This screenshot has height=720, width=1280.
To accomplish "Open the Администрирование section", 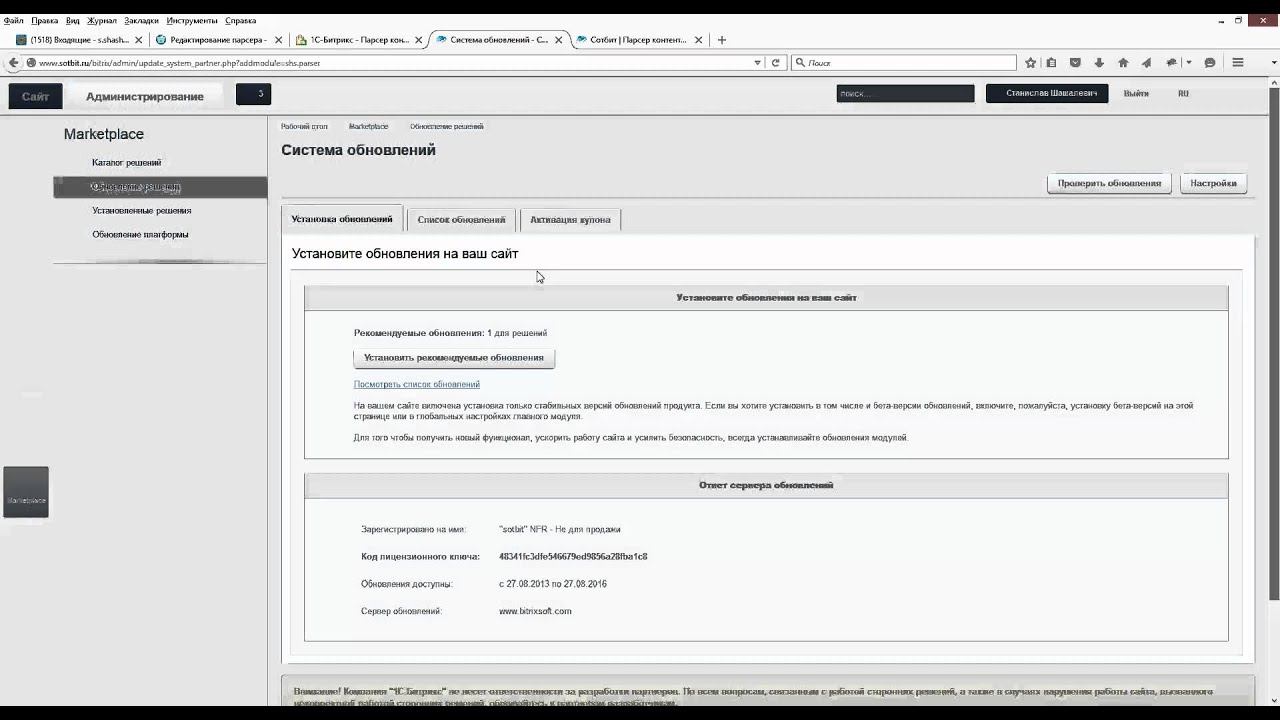I will point(145,96).
